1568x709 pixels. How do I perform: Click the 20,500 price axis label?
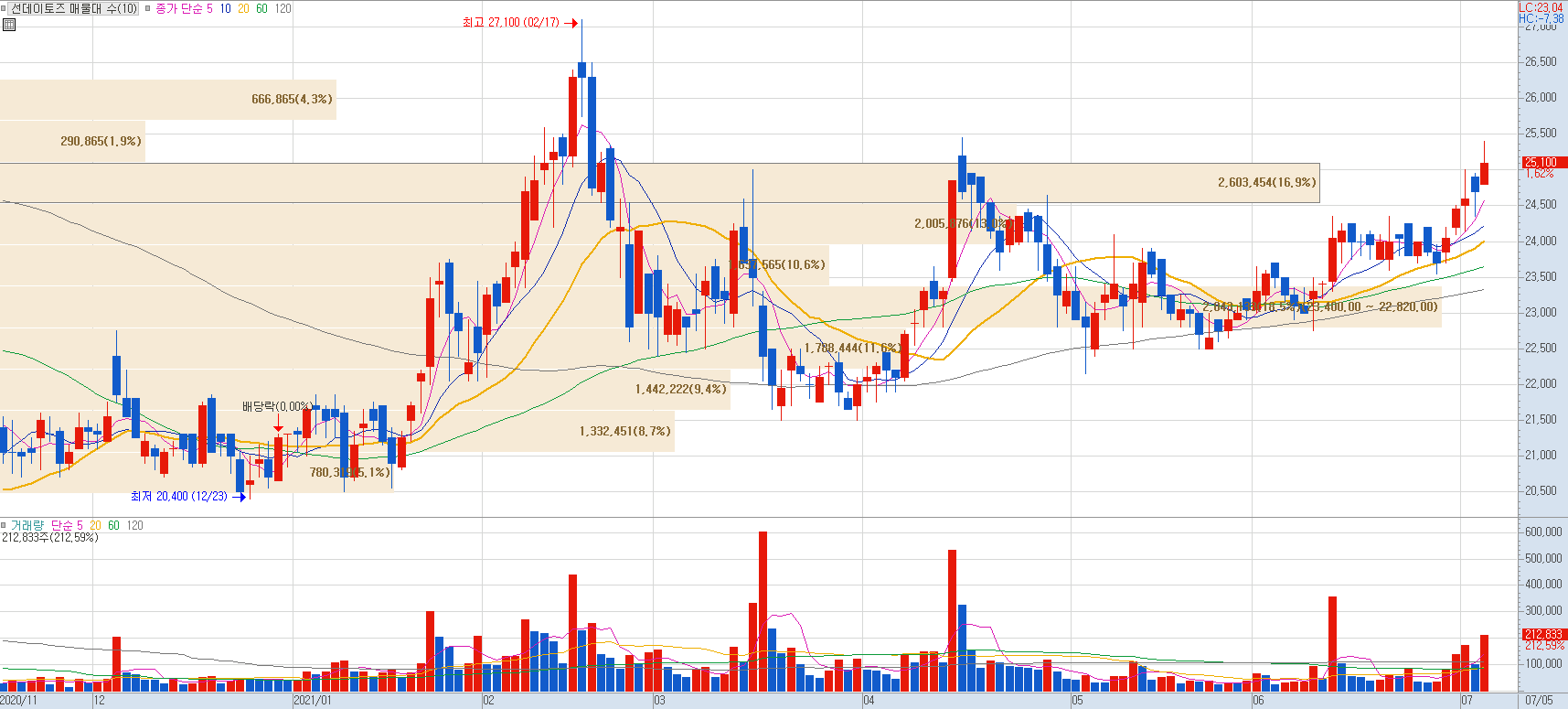[x=1541, y=490]
